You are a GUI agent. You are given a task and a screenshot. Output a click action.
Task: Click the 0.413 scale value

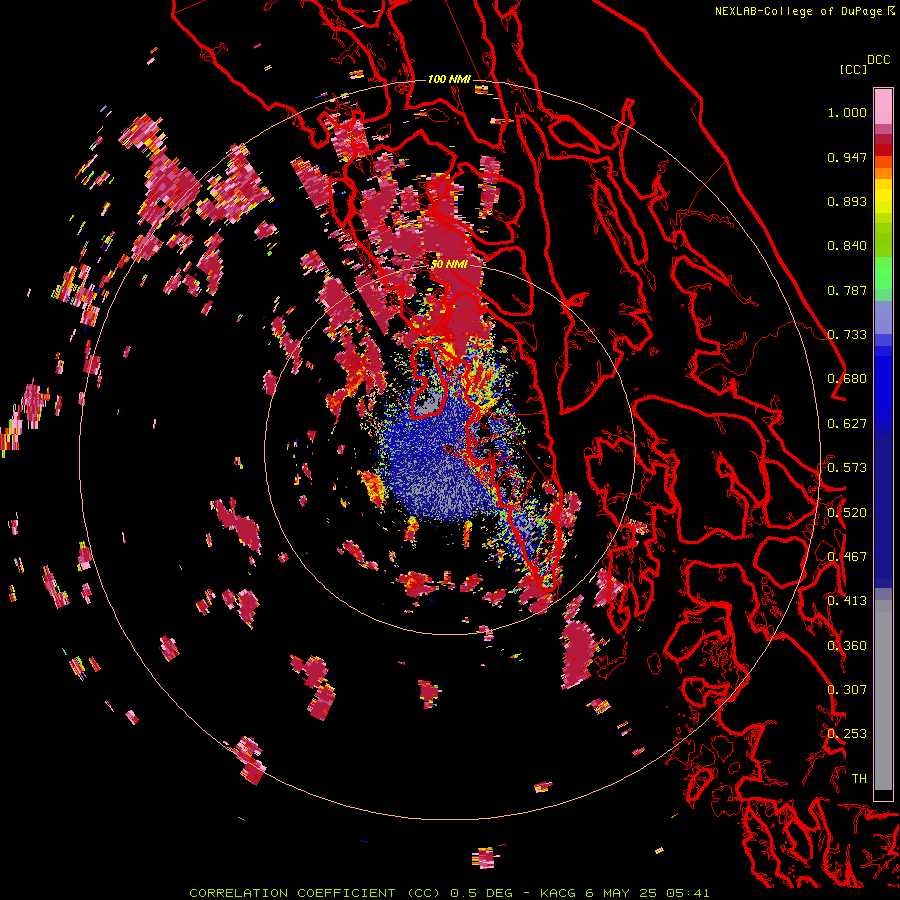click(847, 601)
